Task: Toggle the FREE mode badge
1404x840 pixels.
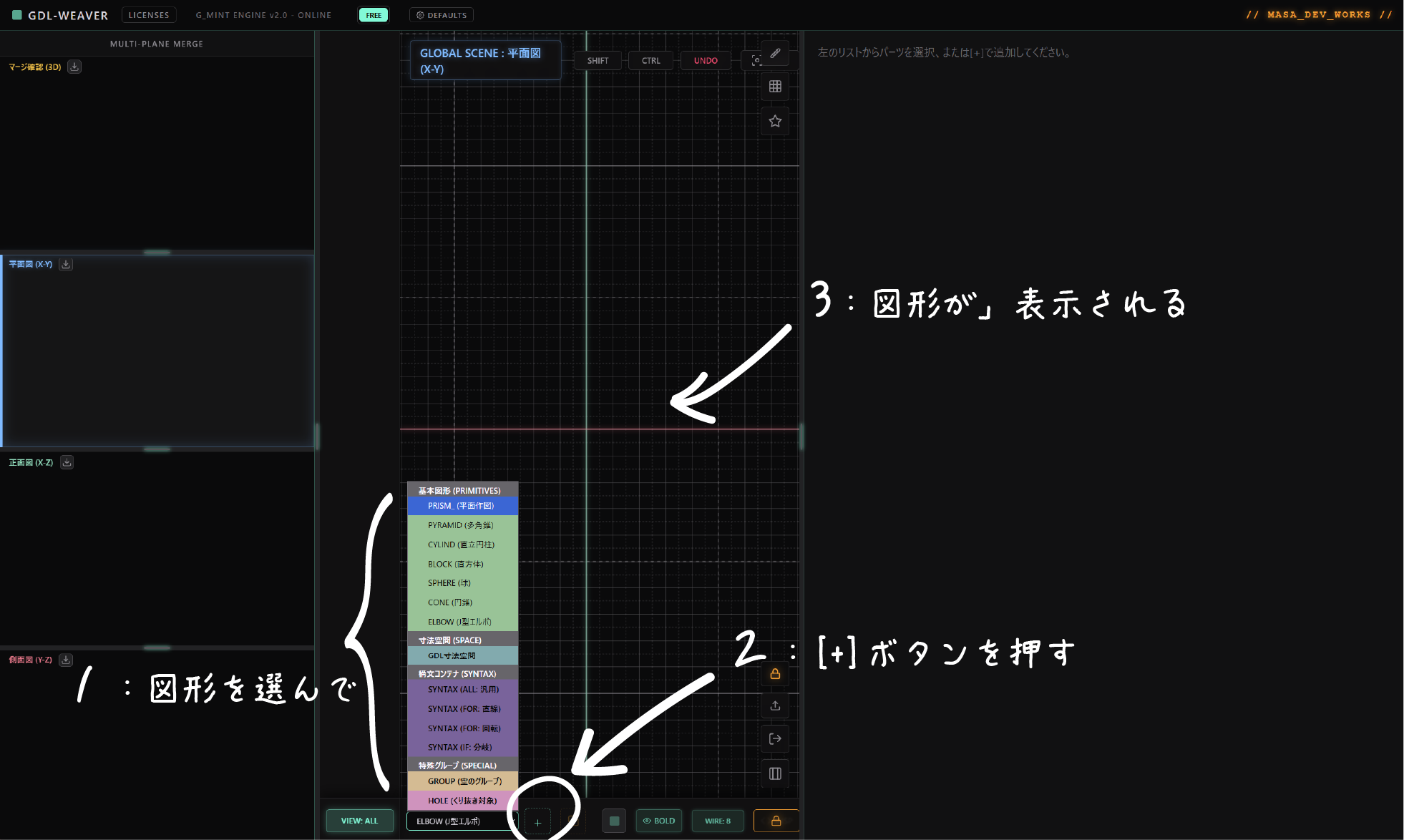Action: pos(374,15)
